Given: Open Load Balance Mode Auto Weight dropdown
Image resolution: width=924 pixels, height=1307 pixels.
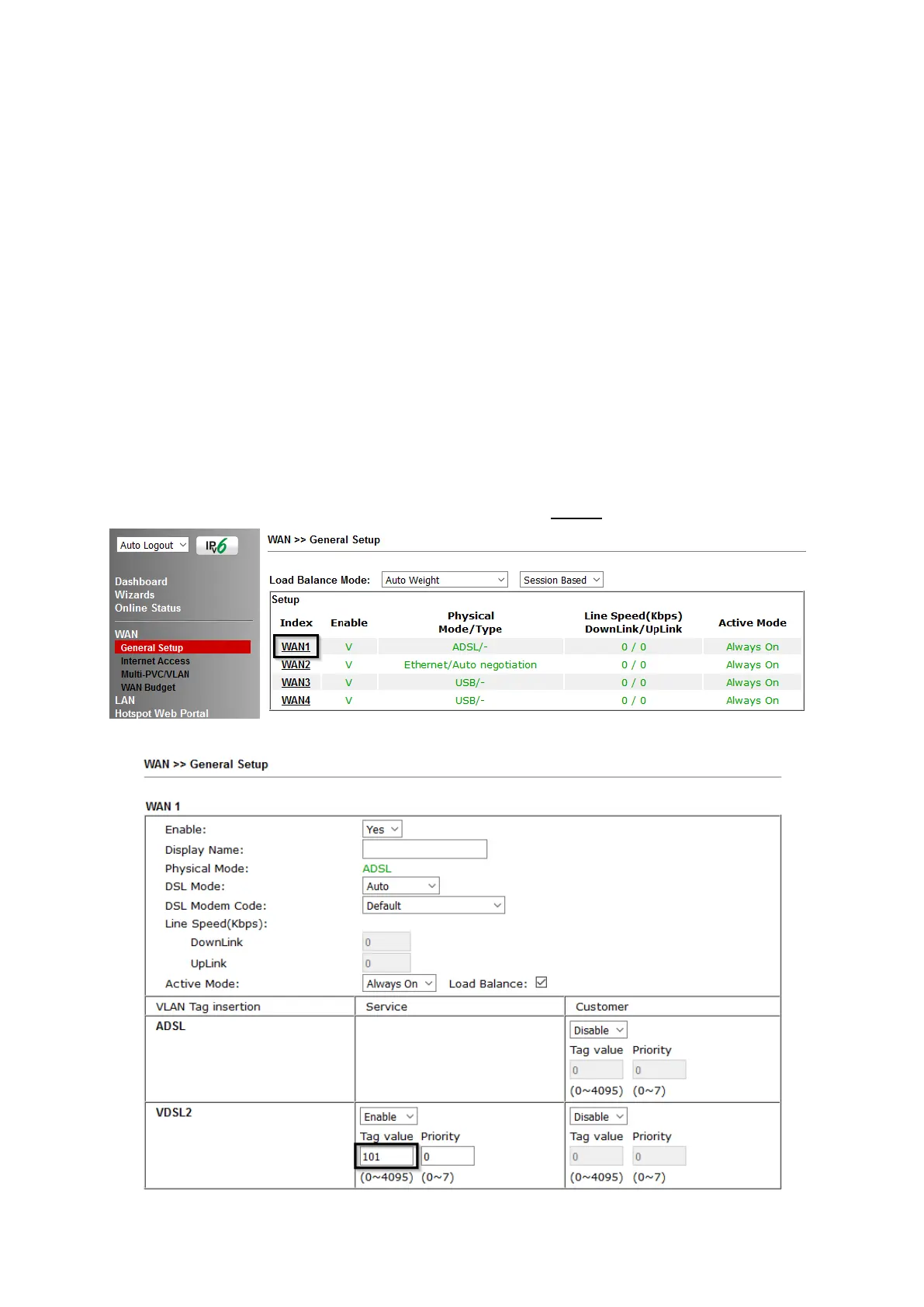Looking at the screenshot, I should coord(445,580).
